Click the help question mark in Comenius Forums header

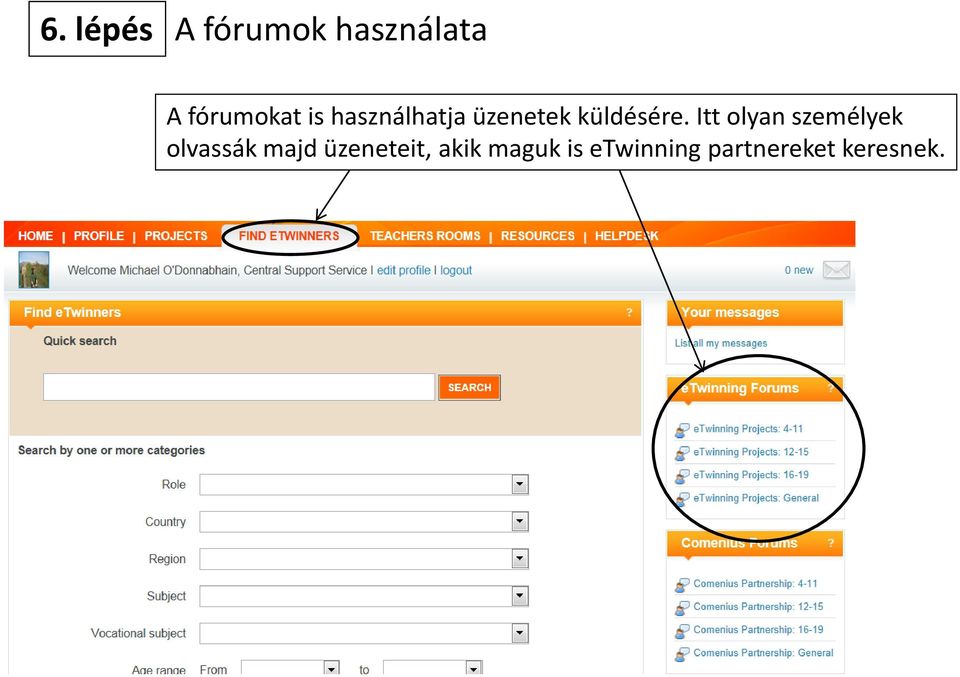(x=831, y=543)
